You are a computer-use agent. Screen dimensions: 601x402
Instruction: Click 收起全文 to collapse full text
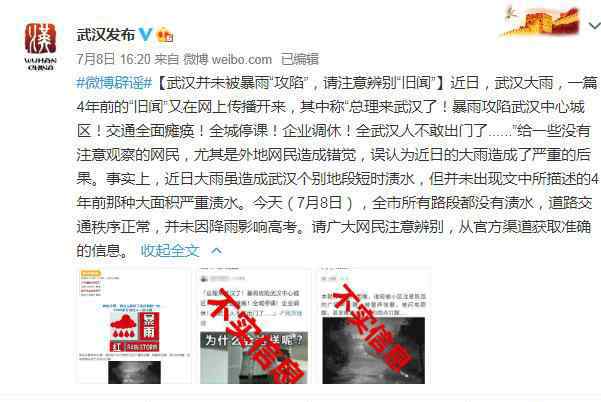[x=170, y=251]
